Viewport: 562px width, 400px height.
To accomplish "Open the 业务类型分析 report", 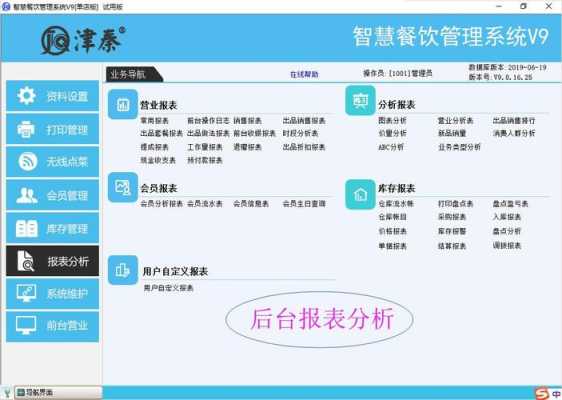I will [x=459, y=147].
